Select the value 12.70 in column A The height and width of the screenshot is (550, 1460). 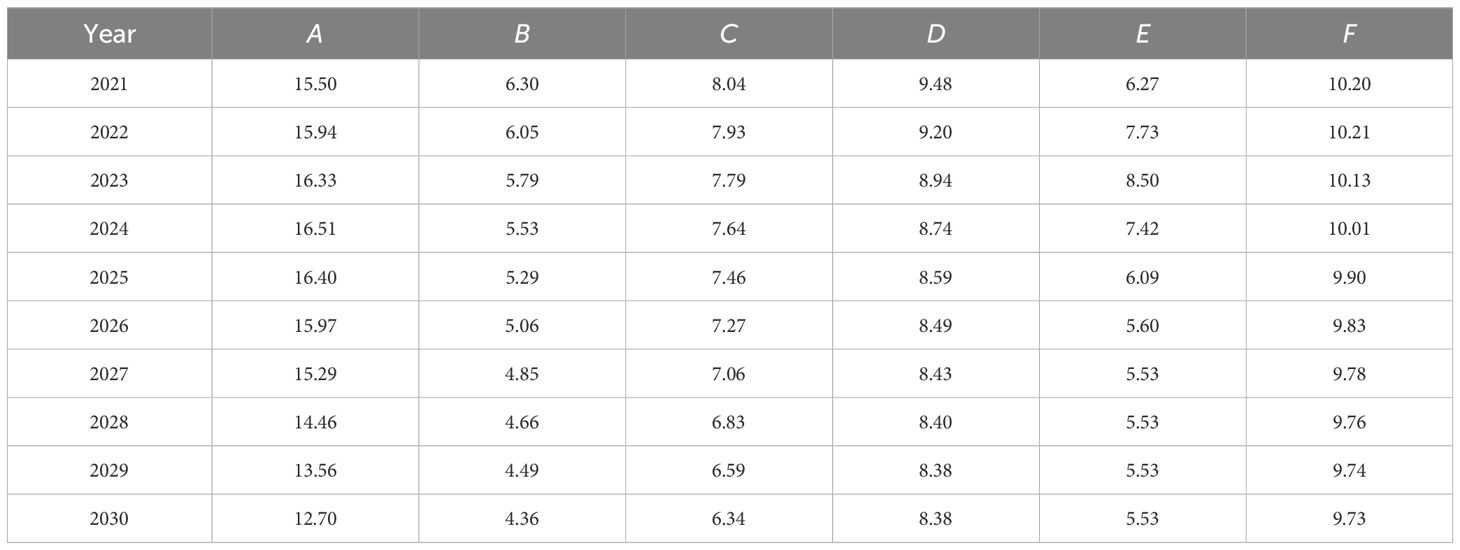coord(315,519)
